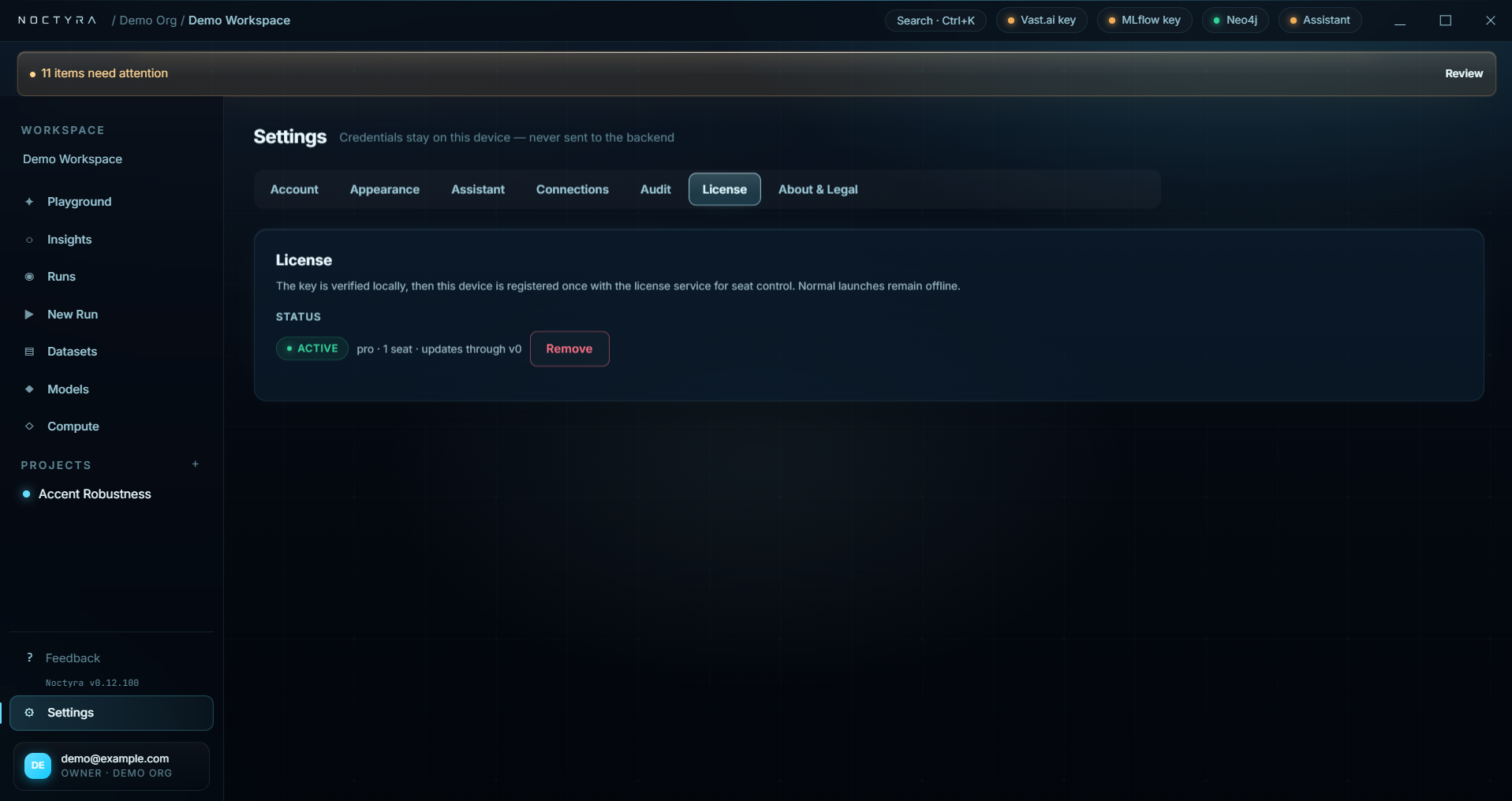Click the Settings gear icon
Viewport: 1512px width, 801px height.
[29, 713]
